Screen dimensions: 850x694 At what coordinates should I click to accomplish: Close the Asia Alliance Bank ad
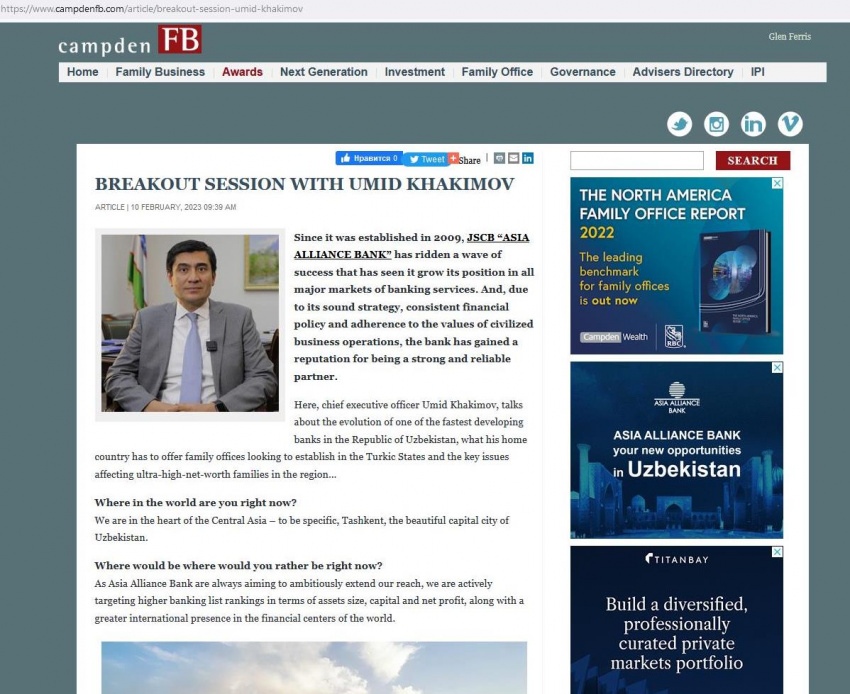coord(777,368)
